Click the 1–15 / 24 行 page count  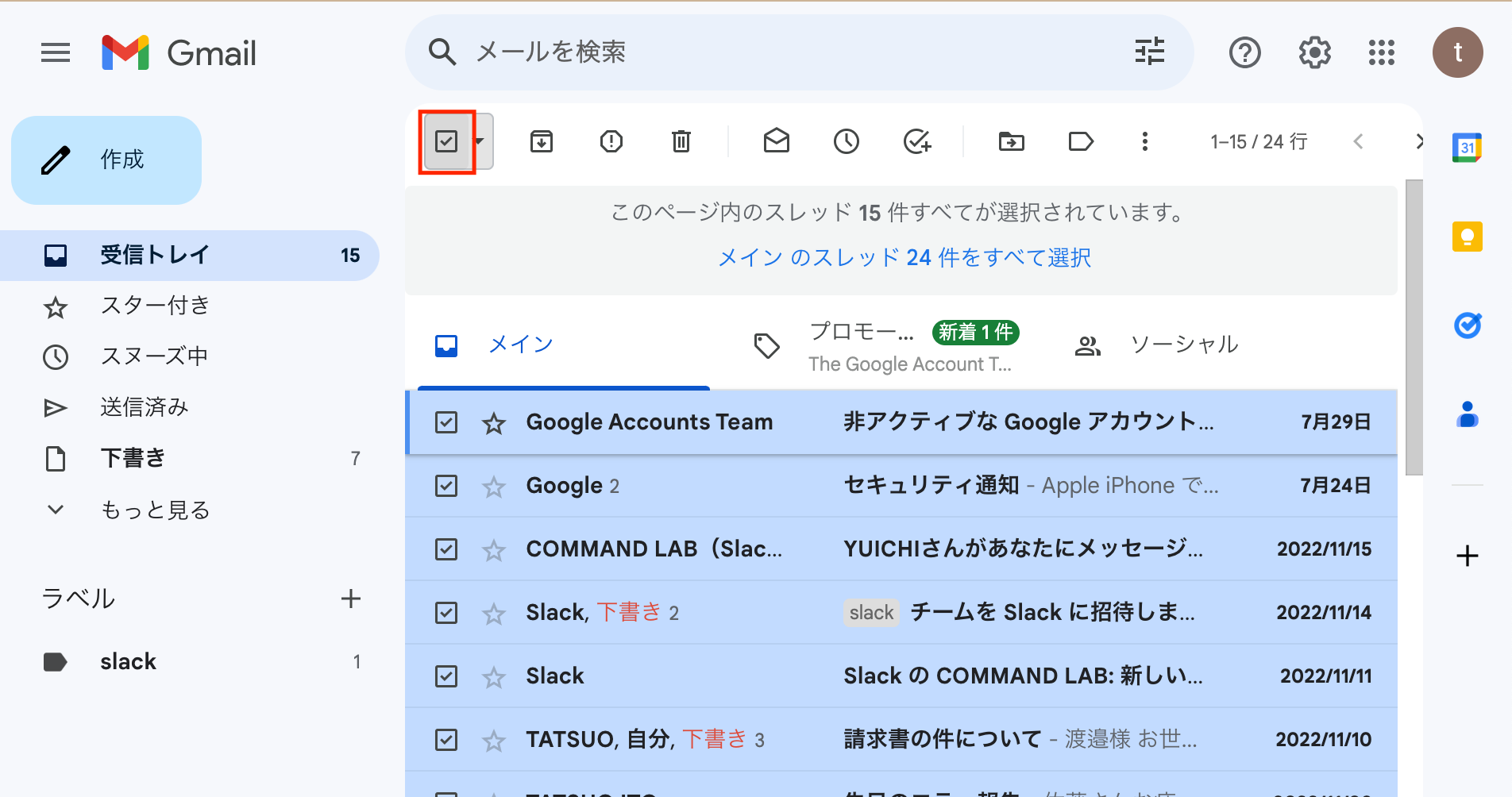point(1259,142)
